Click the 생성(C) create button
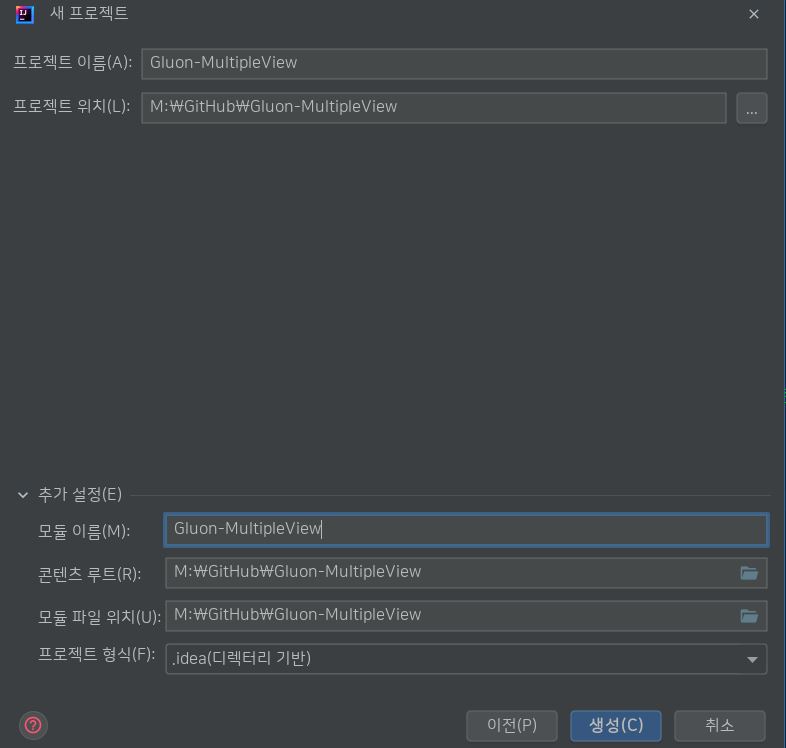Screen dimensions: 786x748 click(616, 725)
